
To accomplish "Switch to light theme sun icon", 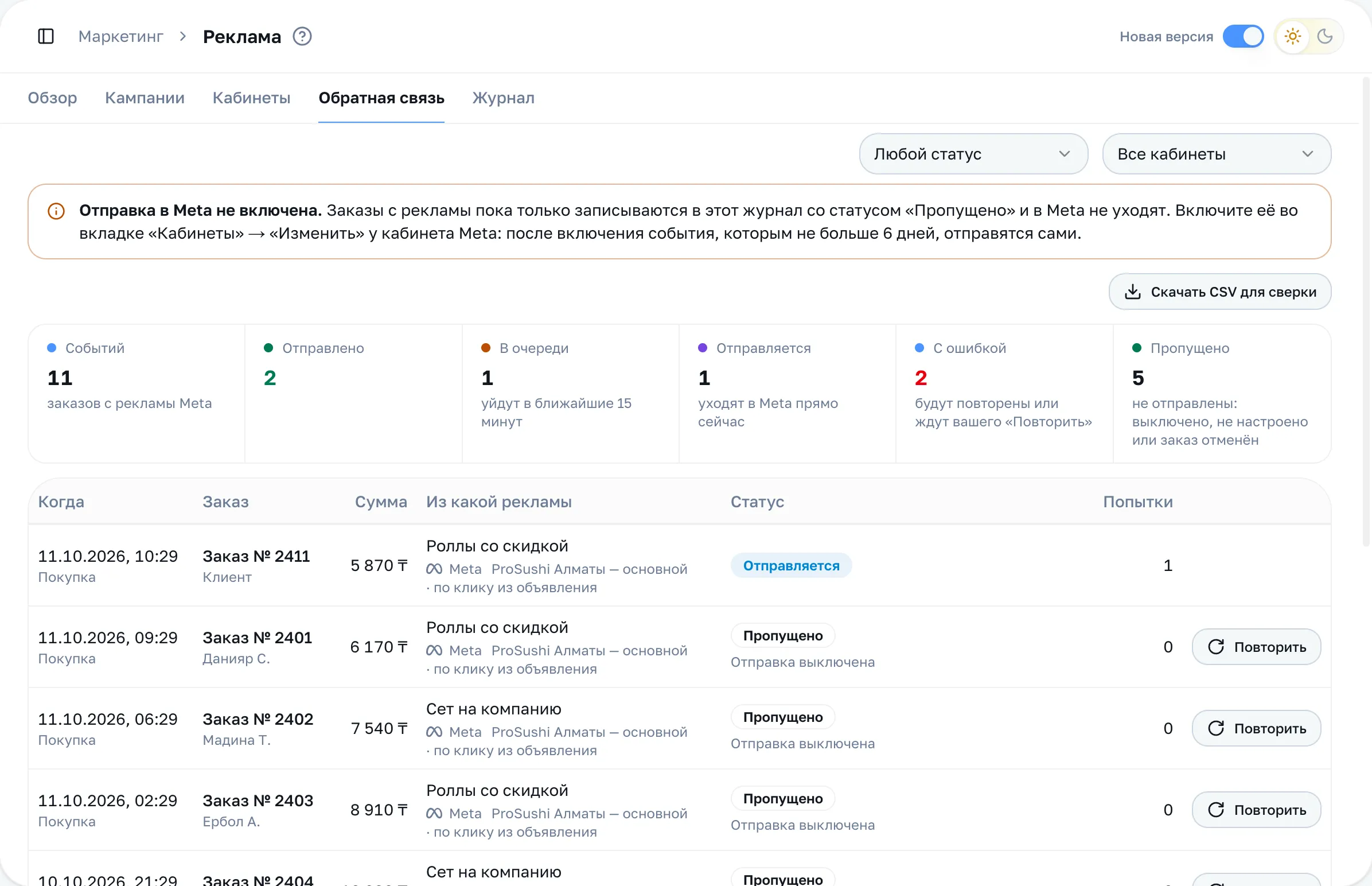I will (x=1293, y=36).
